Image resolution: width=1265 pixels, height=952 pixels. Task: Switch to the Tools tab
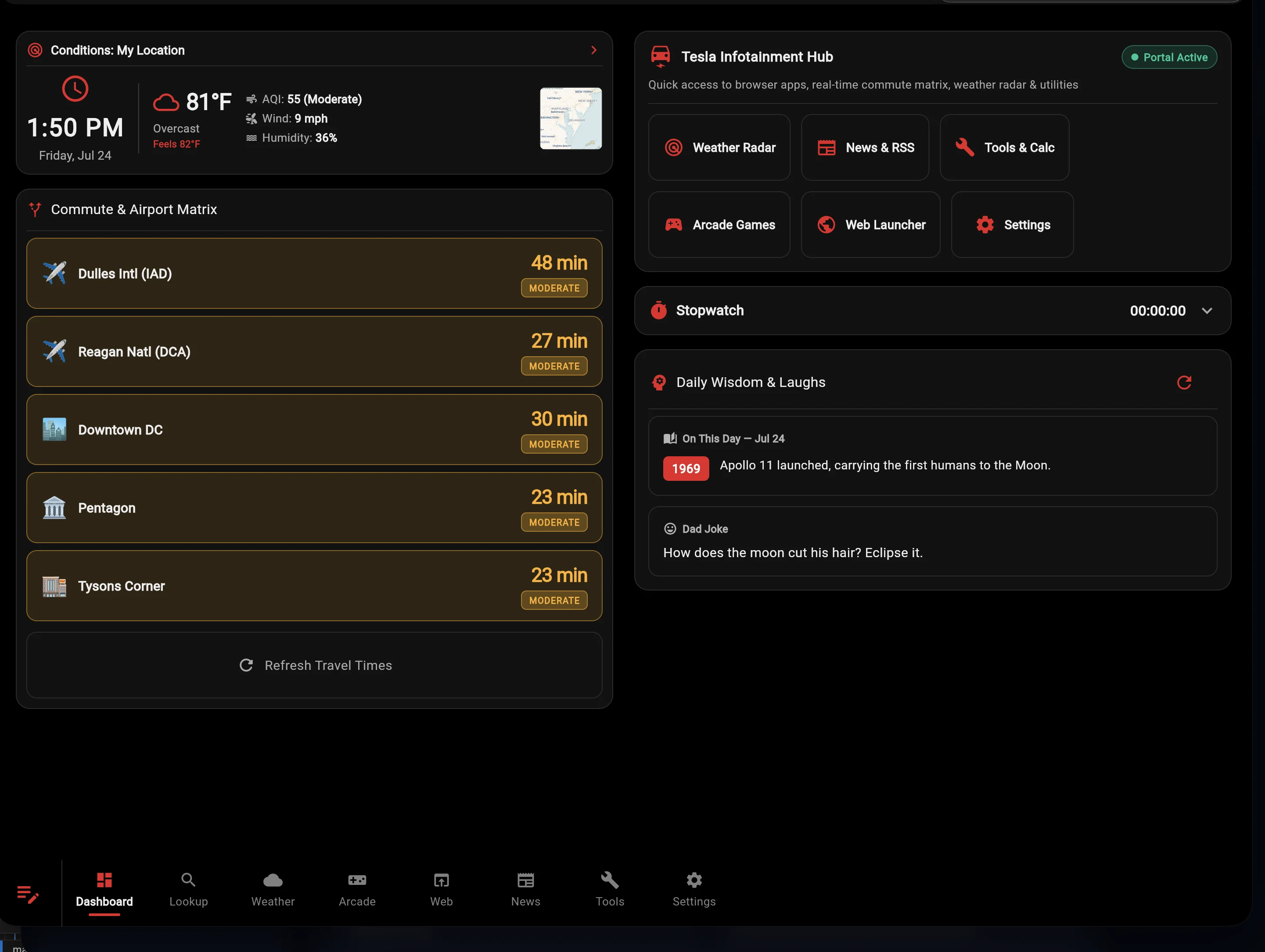(610, 890)
